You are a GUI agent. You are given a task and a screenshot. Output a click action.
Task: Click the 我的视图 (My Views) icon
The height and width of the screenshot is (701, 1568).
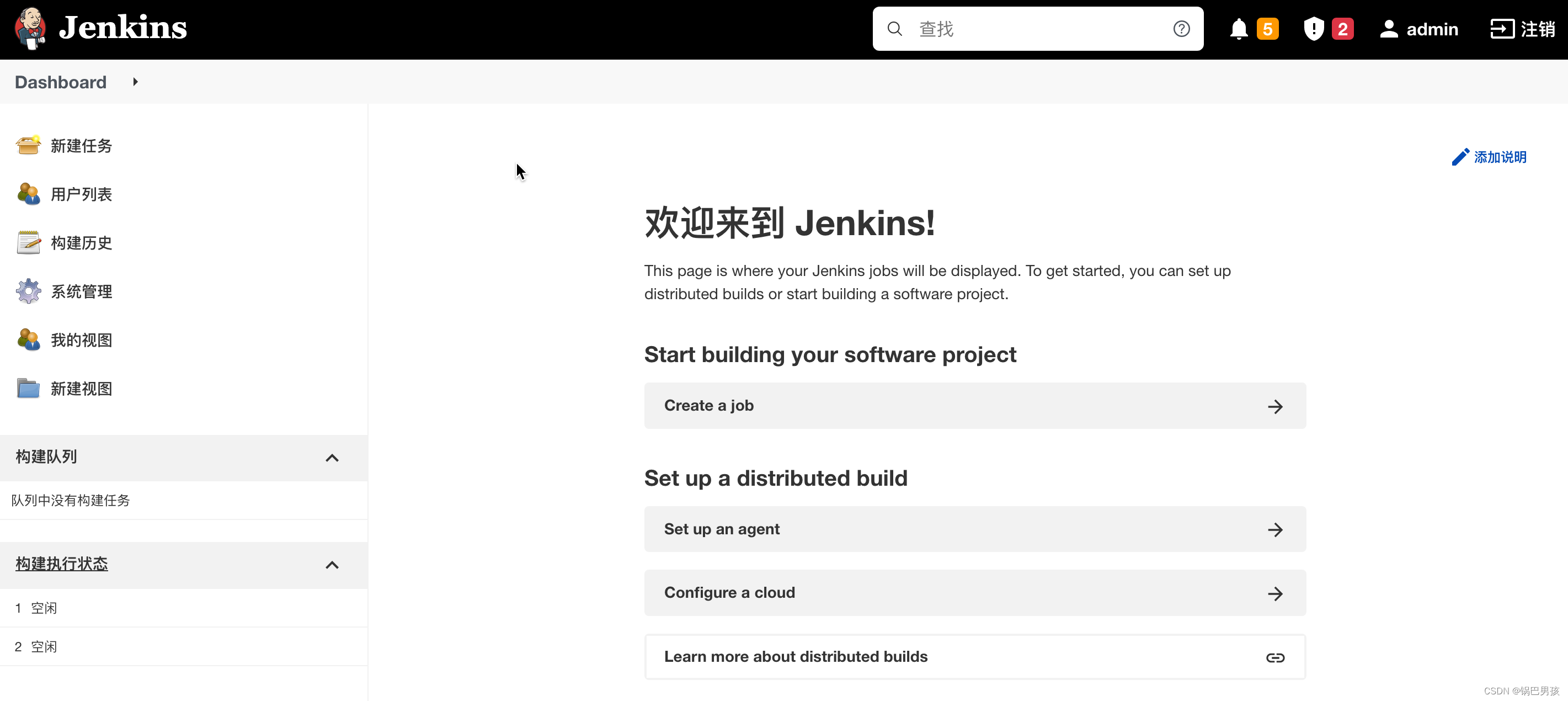coord(28,339)
